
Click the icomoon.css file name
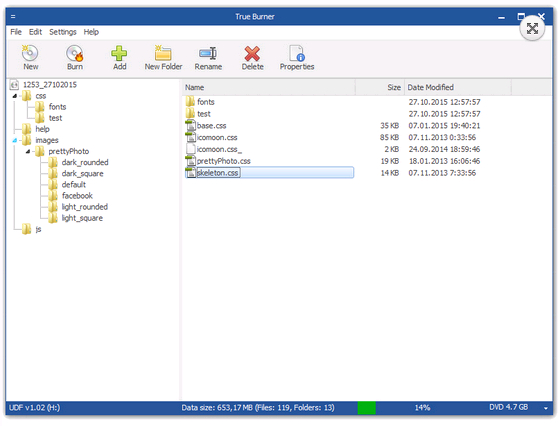pos(217,137)
